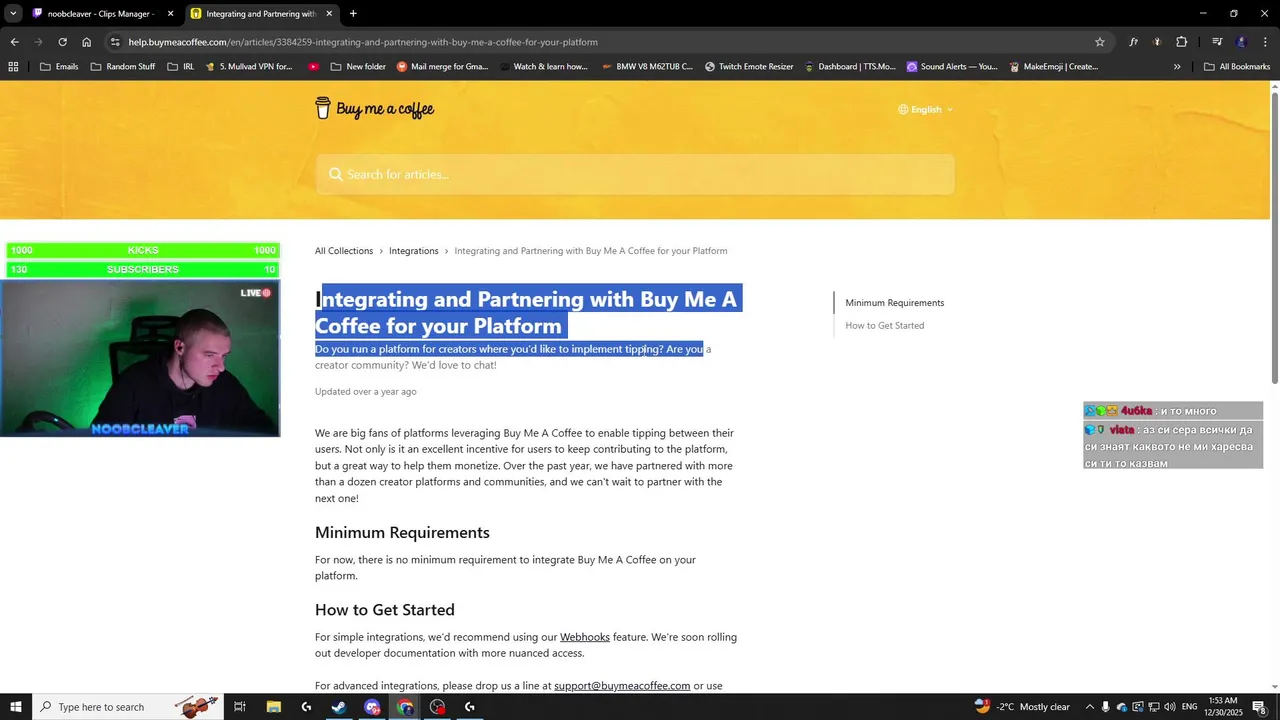Open the All Collections breadcrumb
Screen dimensions: 1280x720
point(344,251)
